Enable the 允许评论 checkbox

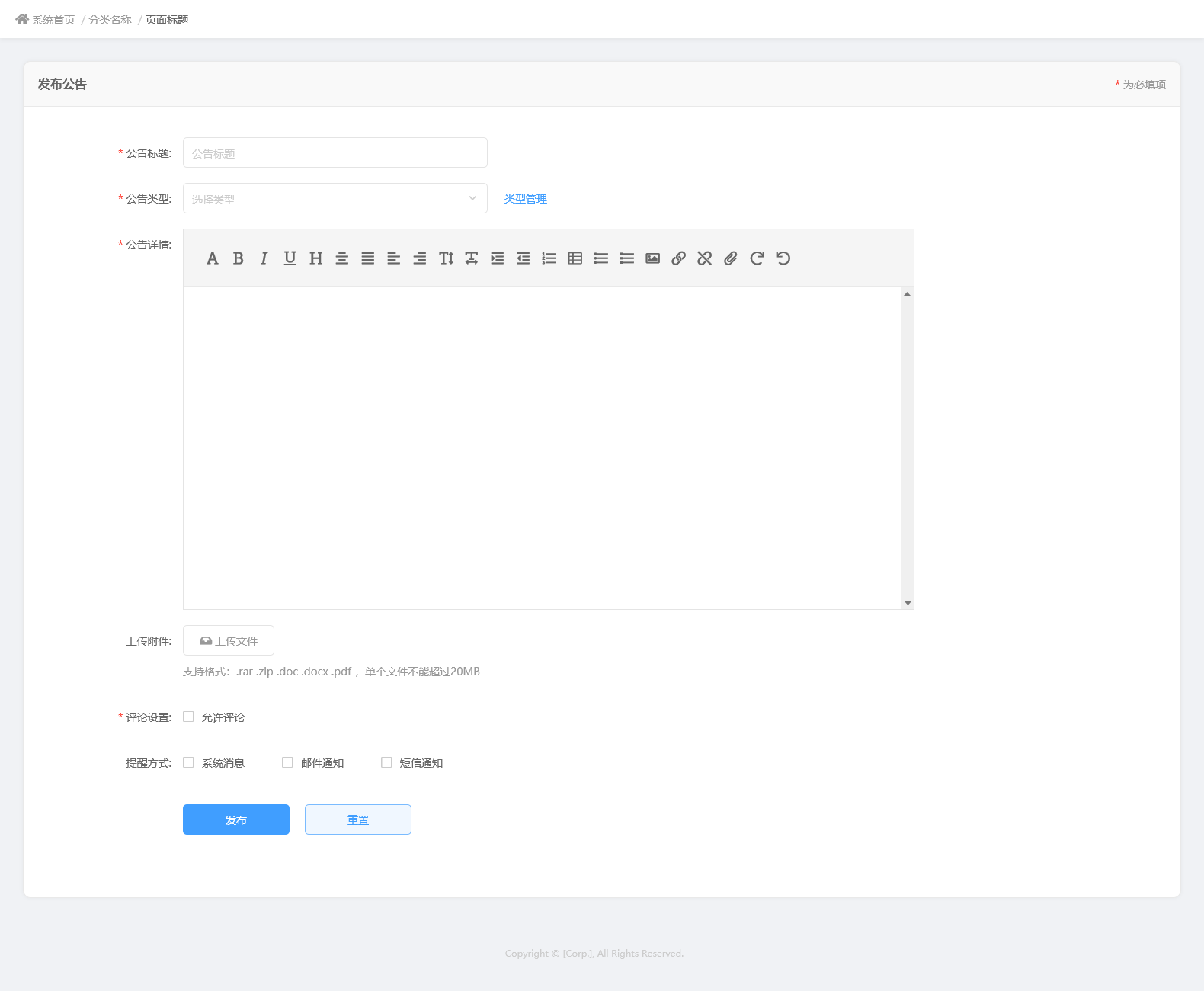(188, 717)
